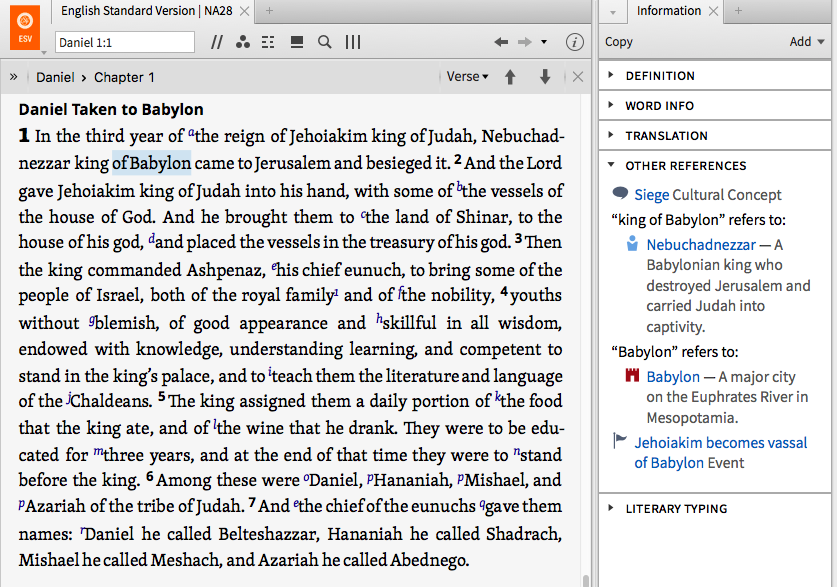Jump to next verse down arrow
Viewport: 837px width, 587px height.
[544, 77]
